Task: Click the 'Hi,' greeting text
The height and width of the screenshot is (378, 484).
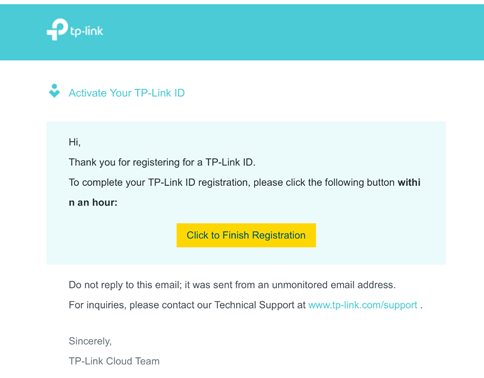Action: [x=75, y=142]
